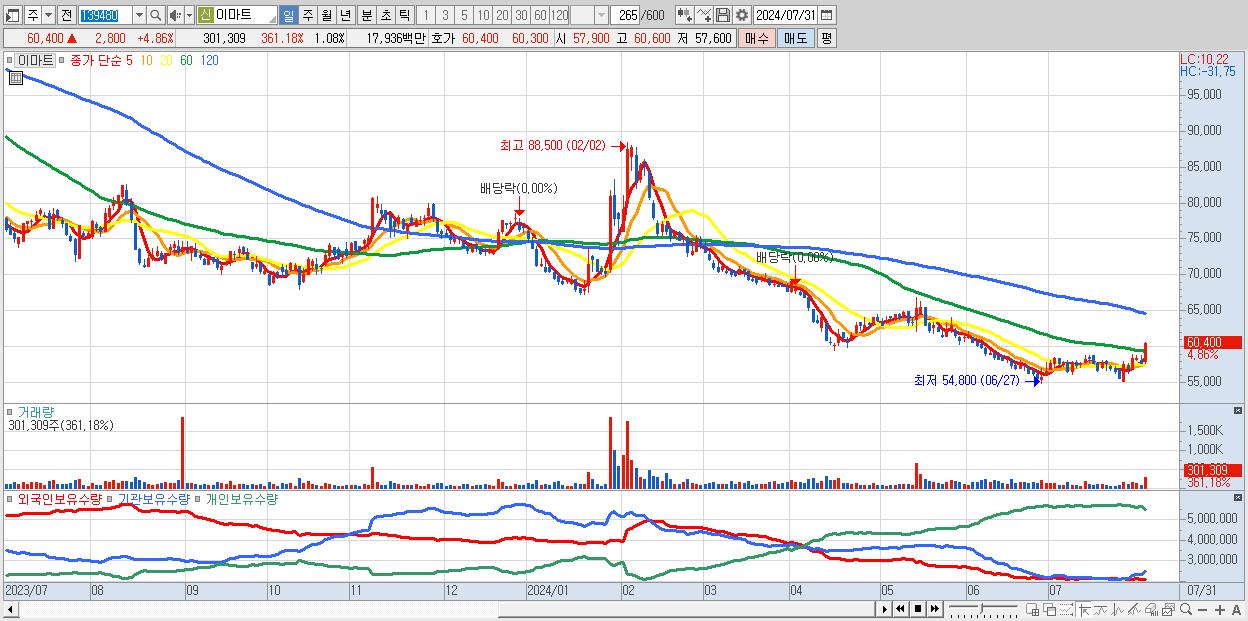Open chart settings gear icon
The image size is (1248, 621).
(x=741, y=15)
